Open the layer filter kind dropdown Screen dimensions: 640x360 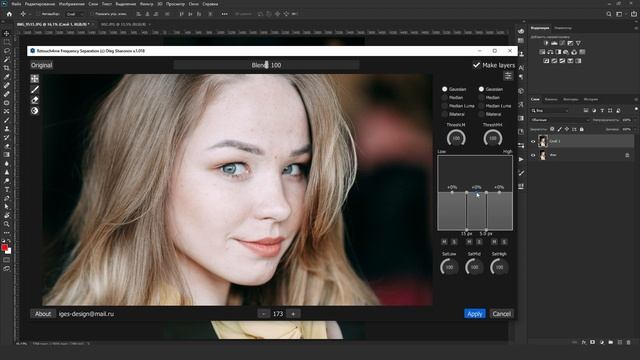pyautogui.click(x=550, y=111)
